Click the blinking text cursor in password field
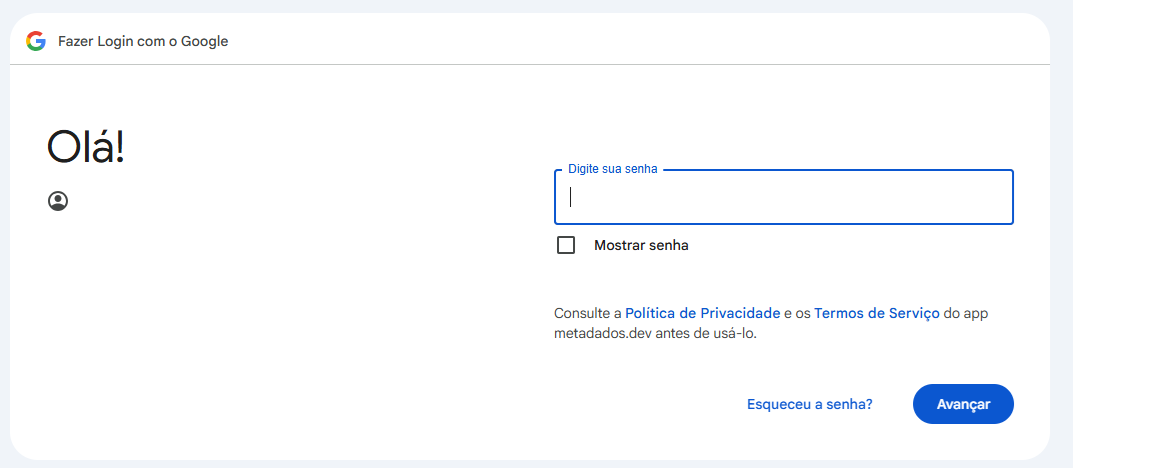 tap(571, 197)
